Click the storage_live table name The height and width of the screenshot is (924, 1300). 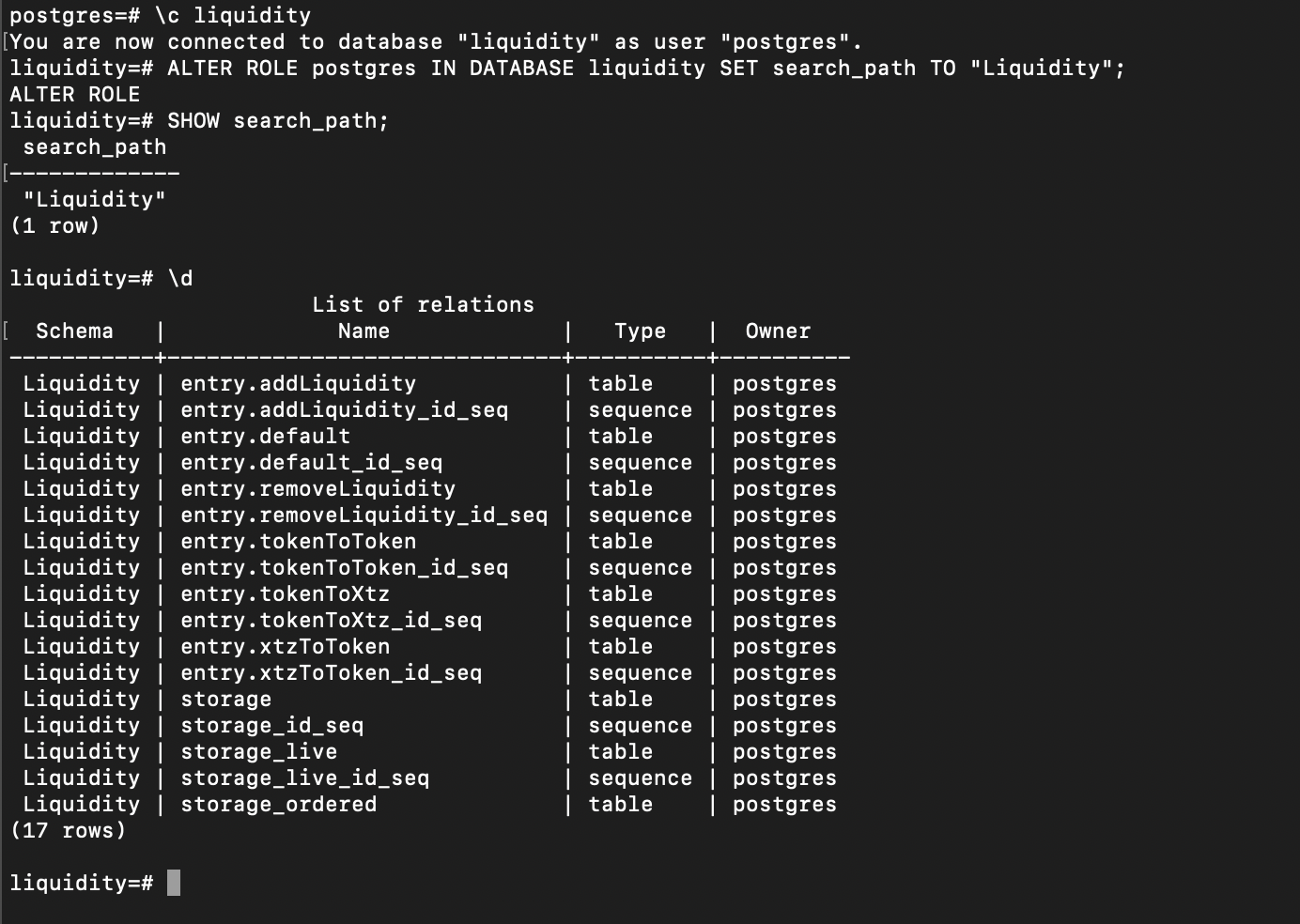pos(258,752)
